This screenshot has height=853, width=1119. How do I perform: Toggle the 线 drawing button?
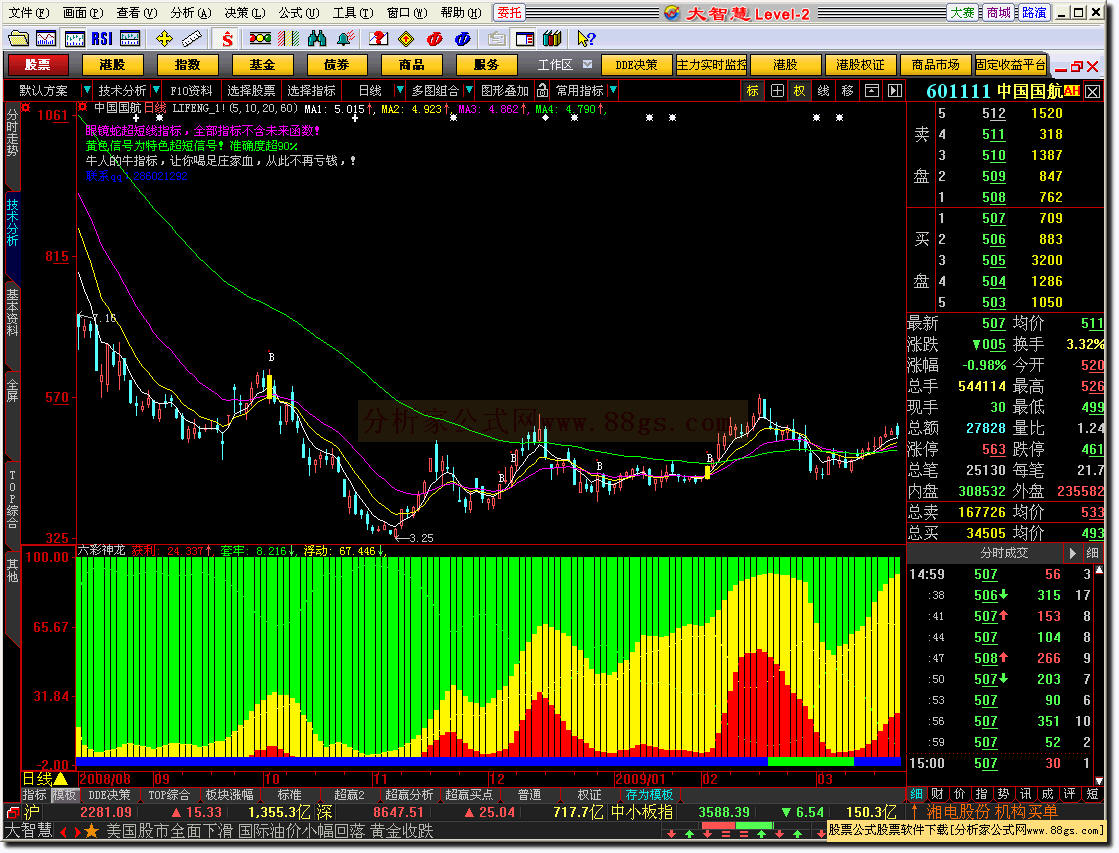(x=824, y=91)
